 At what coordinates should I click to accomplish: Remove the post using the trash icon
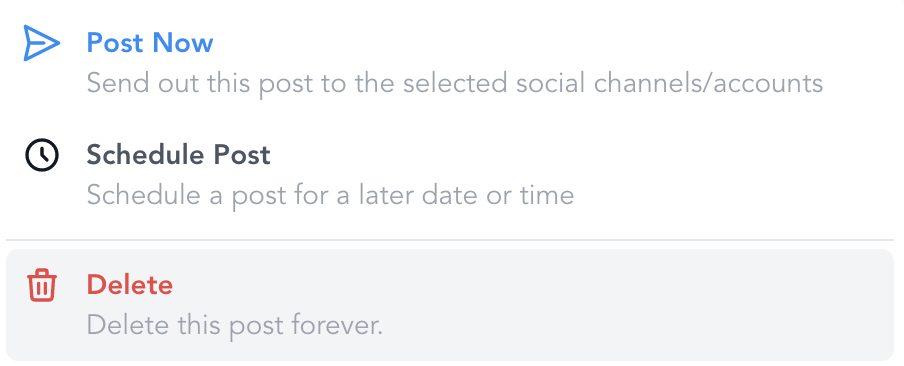click(42, 286)
